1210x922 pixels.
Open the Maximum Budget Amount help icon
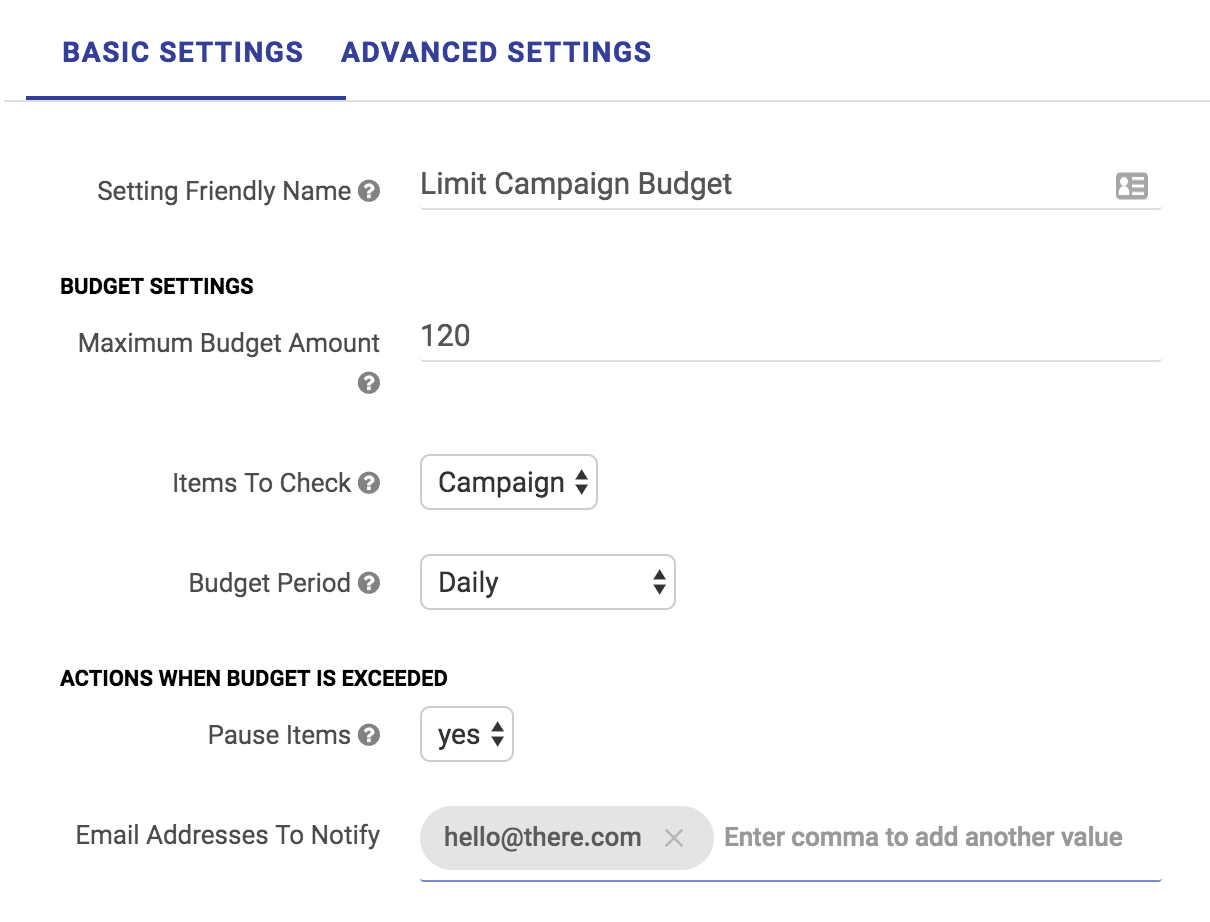tap(369, 383)
